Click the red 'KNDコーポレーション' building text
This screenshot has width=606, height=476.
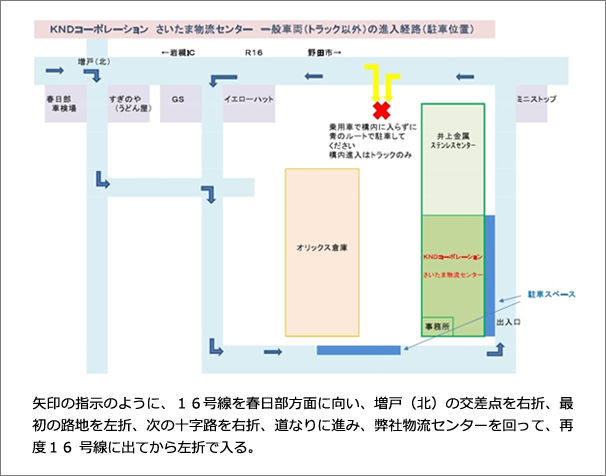pyautogui.click(x=453, y=257)
